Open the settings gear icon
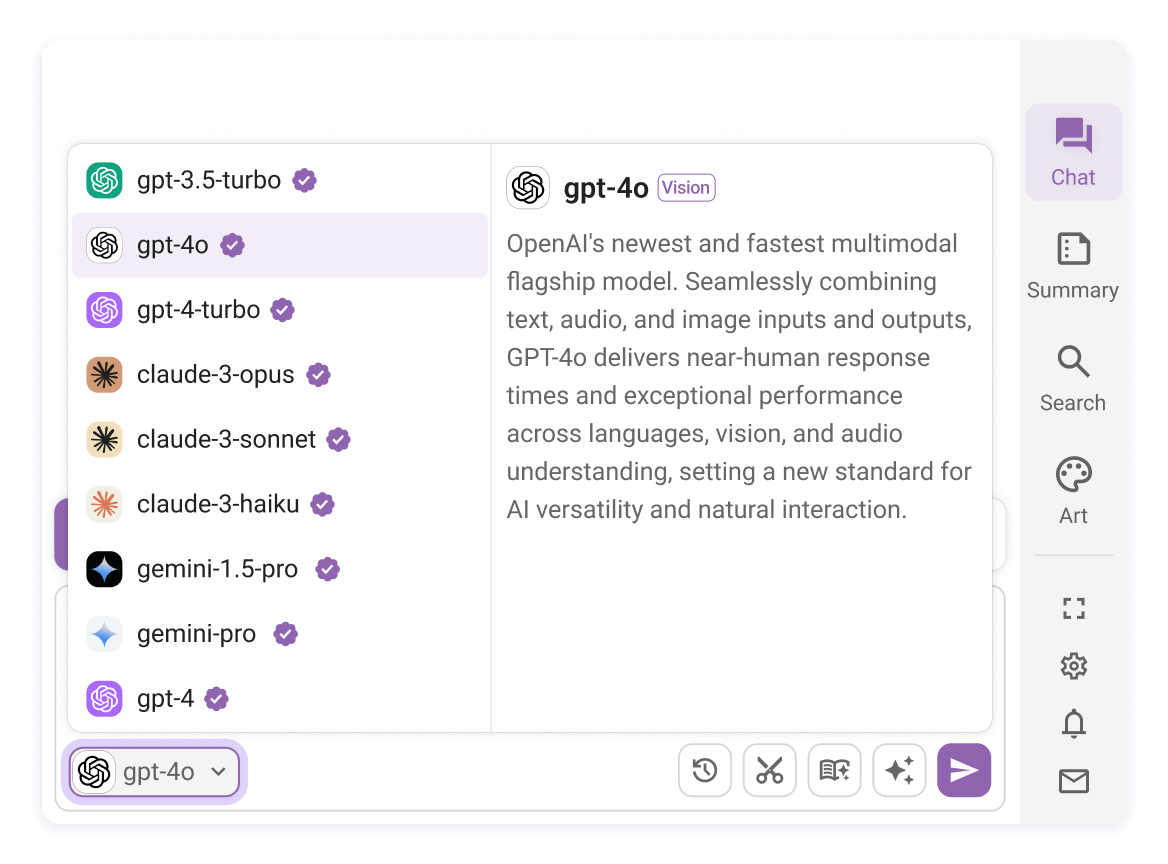Image resolution: width=1168 pixels, height=864 pixels. (x=1073, y=666)
